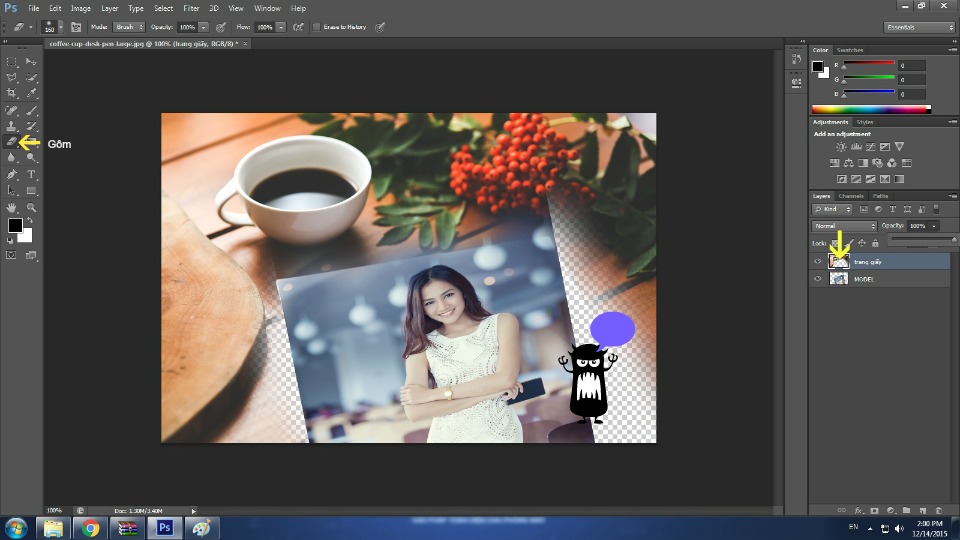Image resolution: width=960 pixels, height=540 pixels.
Task: Reset default foreground and background colors
Action: (x=10, y=241)
